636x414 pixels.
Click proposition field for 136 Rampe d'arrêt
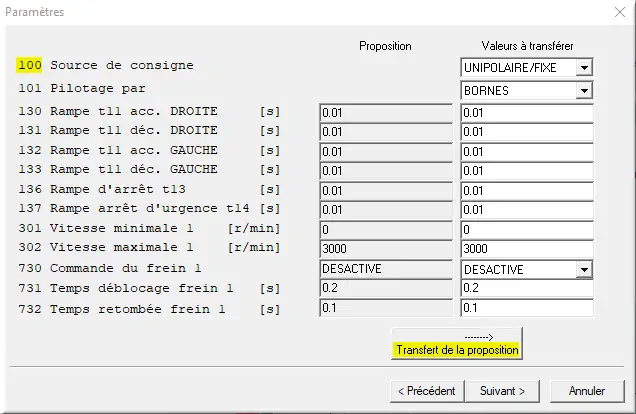(386, 191)
